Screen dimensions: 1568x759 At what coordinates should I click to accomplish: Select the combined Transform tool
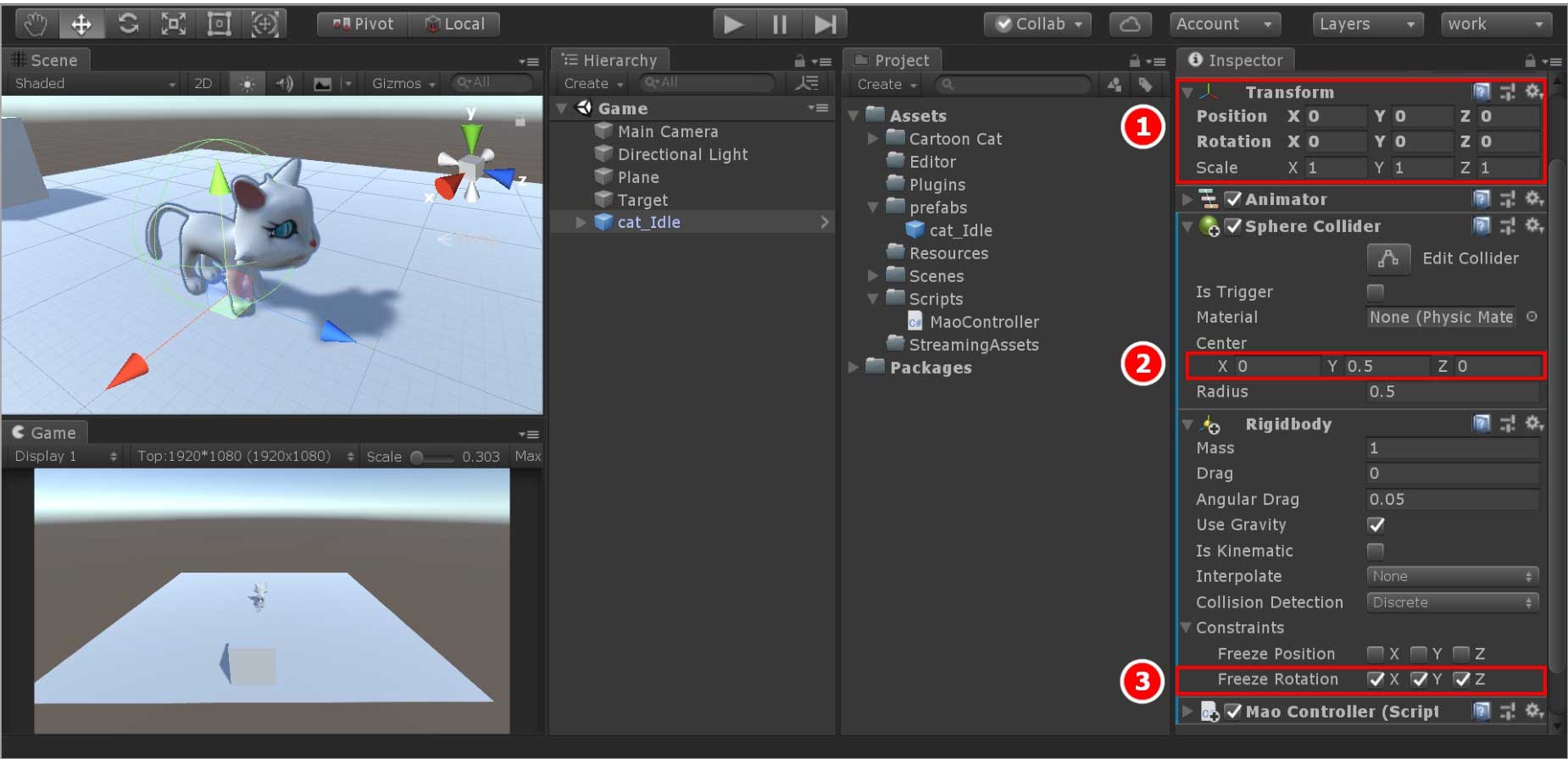(x=265, y=24)
